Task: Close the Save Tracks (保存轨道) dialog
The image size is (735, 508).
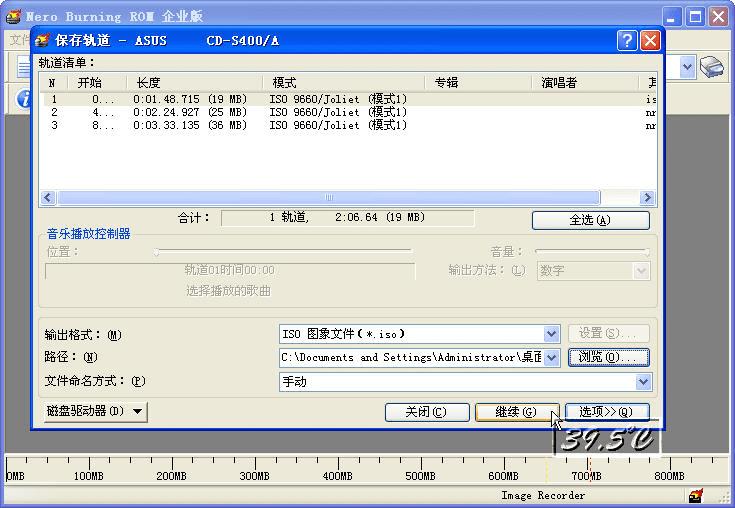Action: coord(650,40)
